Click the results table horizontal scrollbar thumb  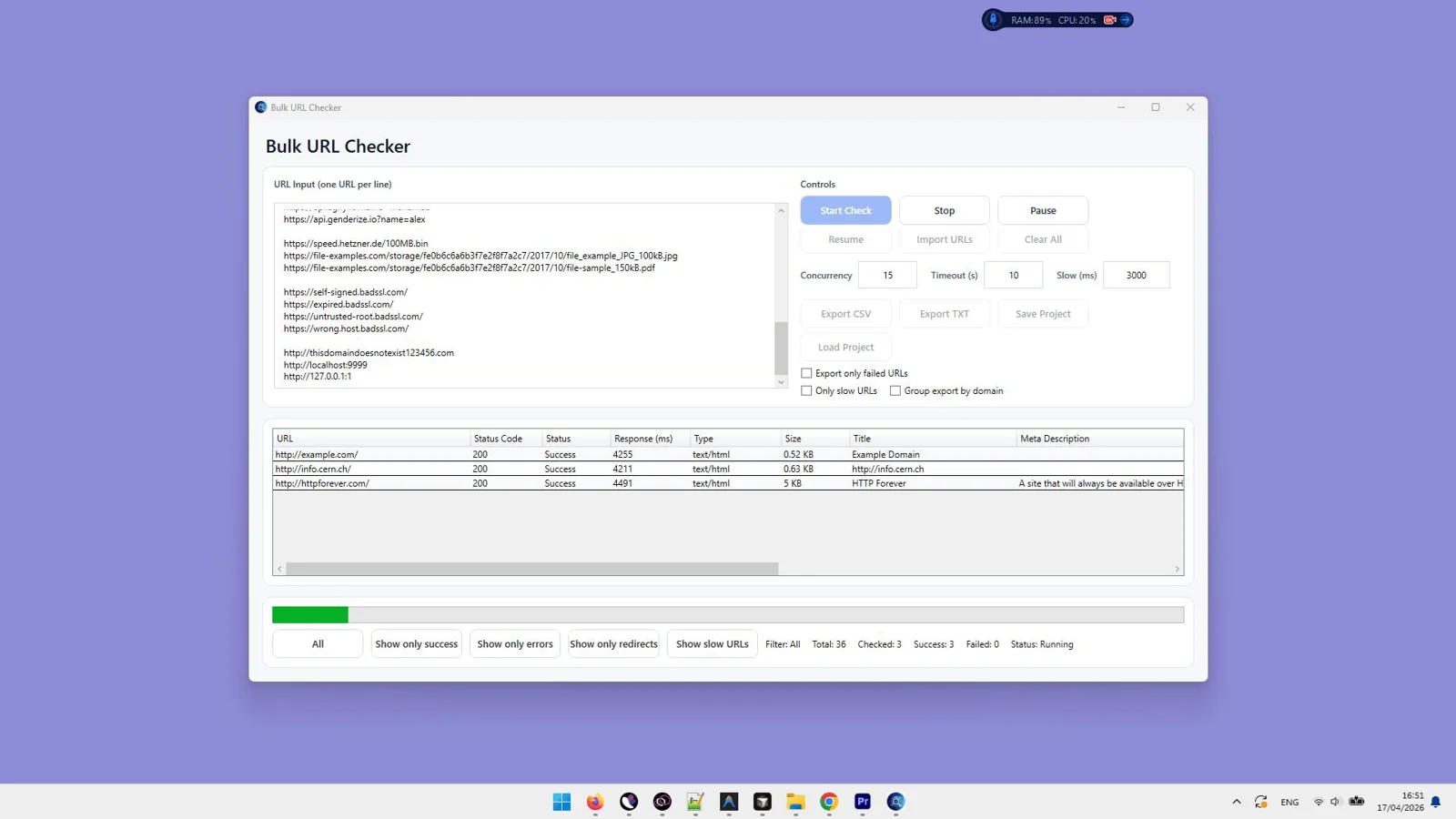[532, 569]
